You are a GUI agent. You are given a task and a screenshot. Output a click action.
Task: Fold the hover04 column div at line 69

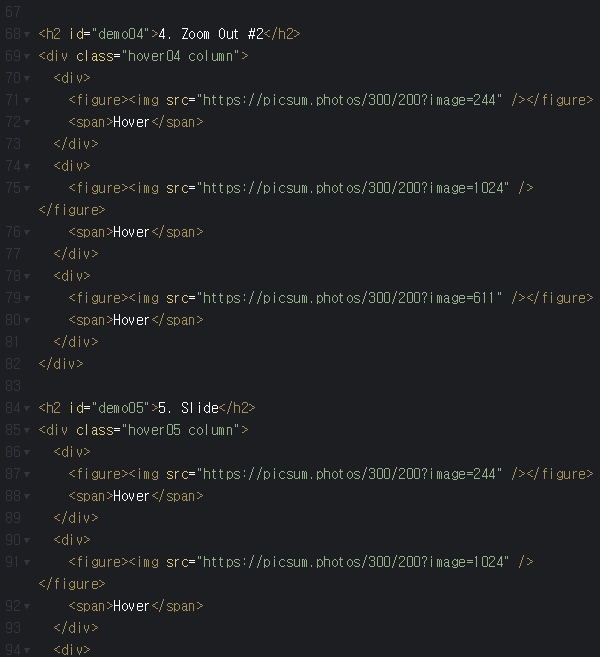click(x=26, y=56)
